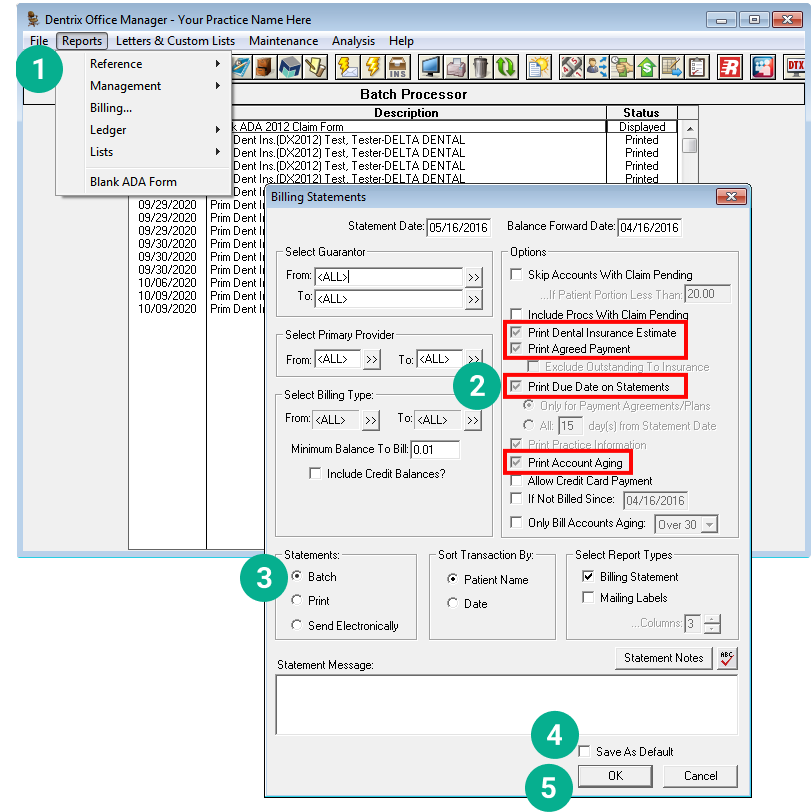
Task: Choose Billing... from the Reports menu
Action: pos(111,108)
